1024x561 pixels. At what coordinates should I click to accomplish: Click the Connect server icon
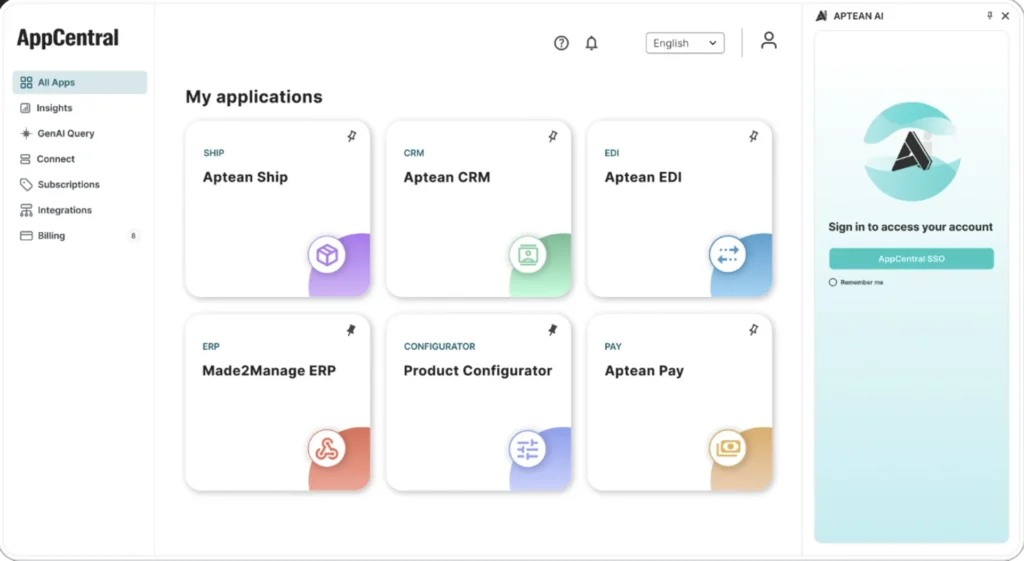tap(25, 159)
